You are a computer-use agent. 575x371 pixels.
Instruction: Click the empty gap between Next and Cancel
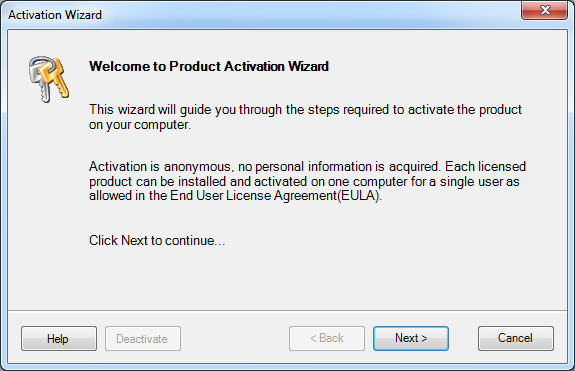pos(463,338)
